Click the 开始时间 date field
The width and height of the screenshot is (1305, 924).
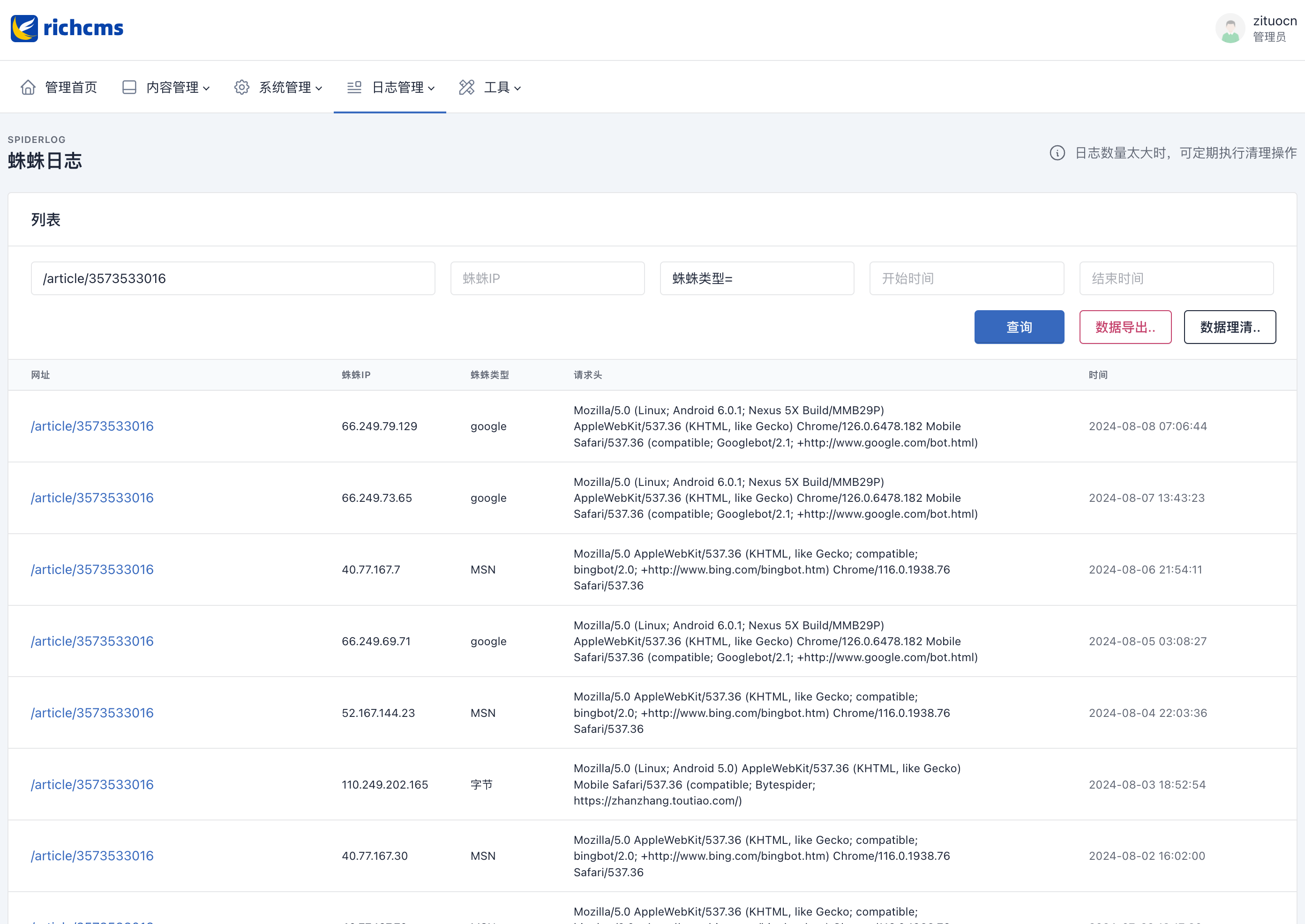tap(966, 278)
